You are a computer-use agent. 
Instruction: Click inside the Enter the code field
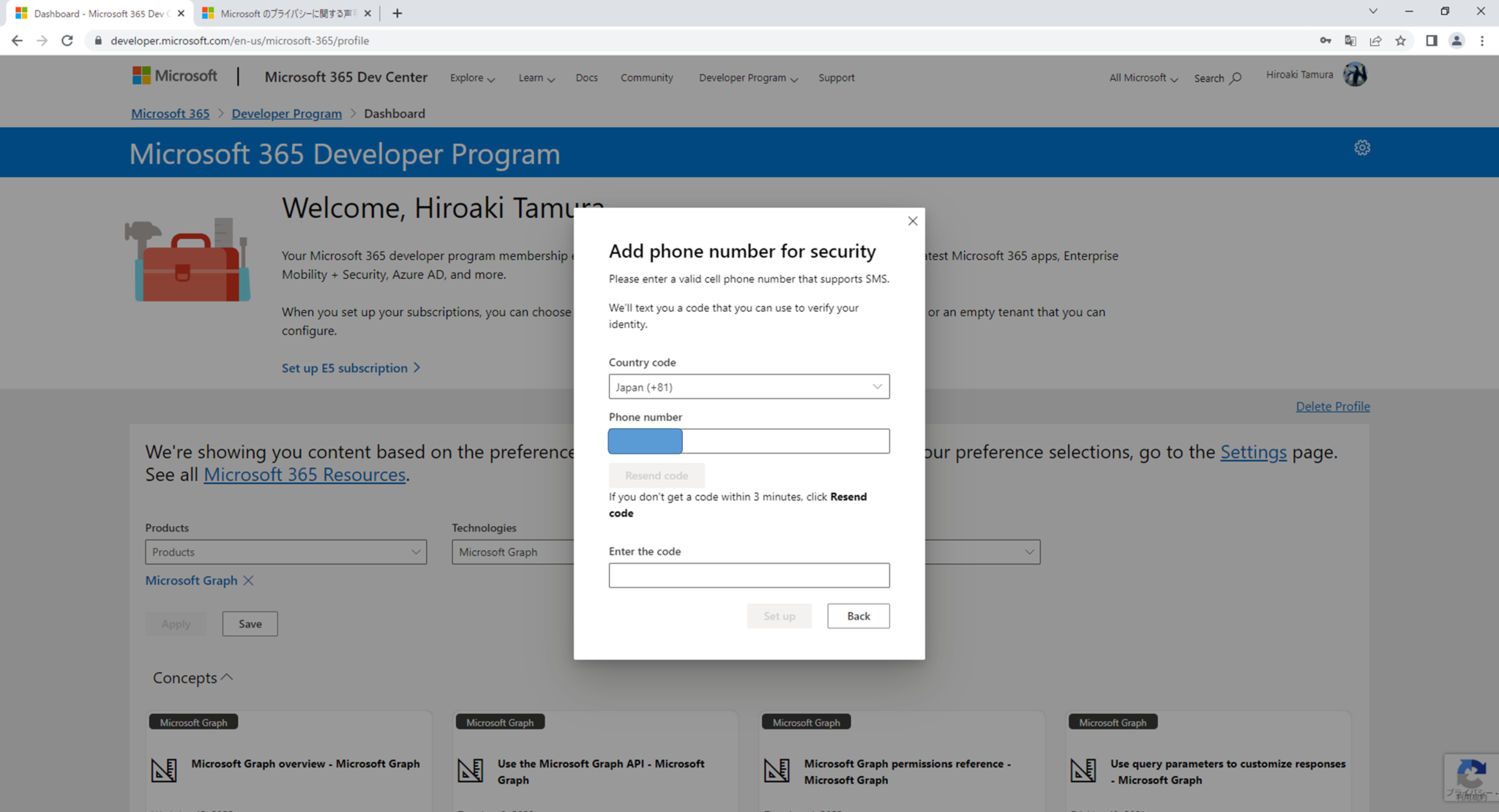748,575
